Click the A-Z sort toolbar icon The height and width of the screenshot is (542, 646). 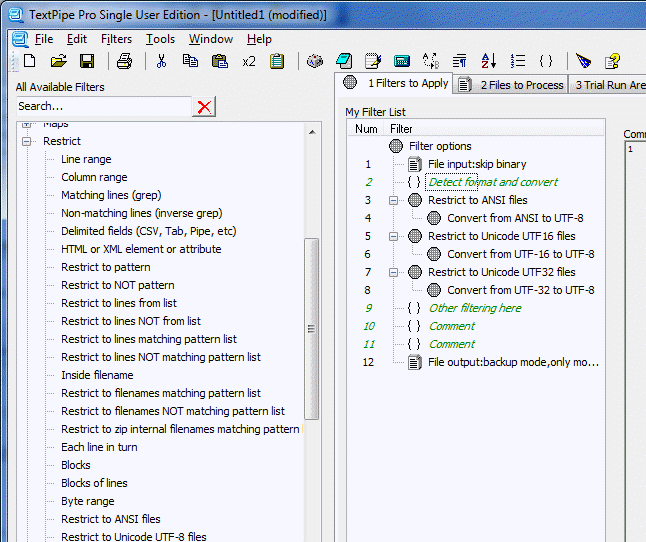point(489,62)
